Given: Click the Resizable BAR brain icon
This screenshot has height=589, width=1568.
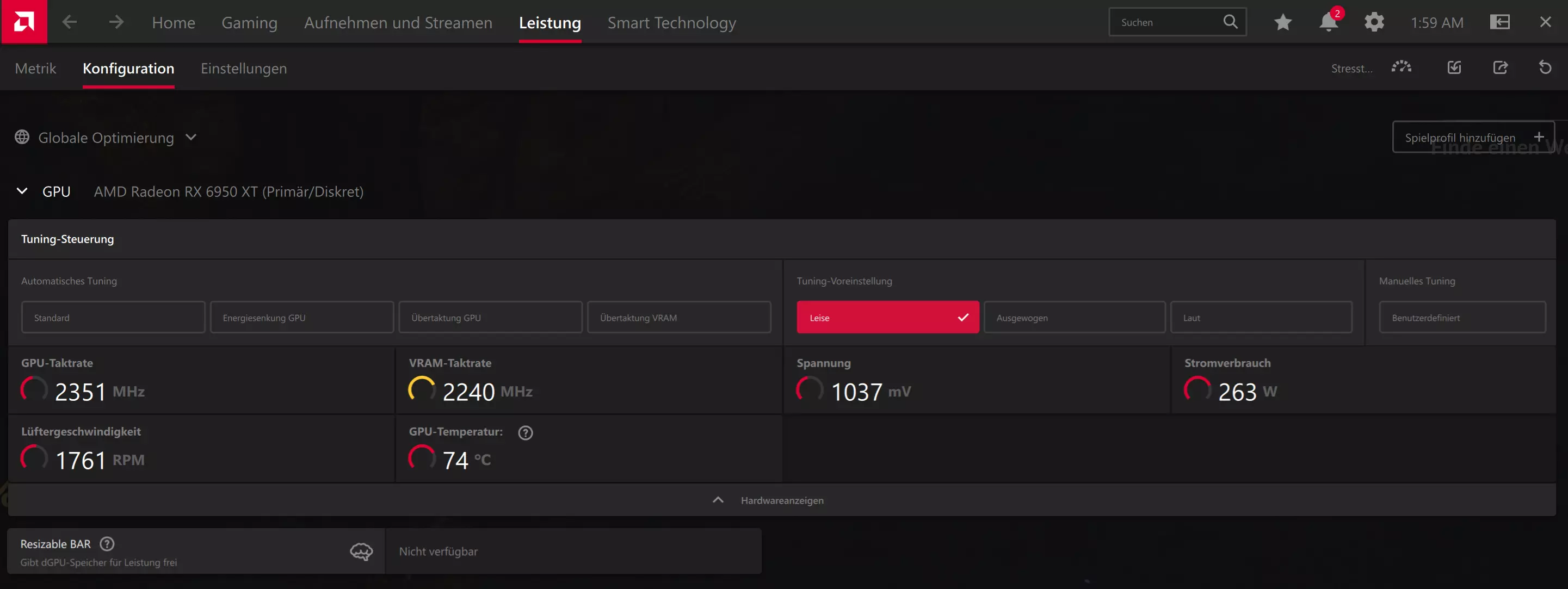Looking at the screenshot, I should [x=361, y=552].
